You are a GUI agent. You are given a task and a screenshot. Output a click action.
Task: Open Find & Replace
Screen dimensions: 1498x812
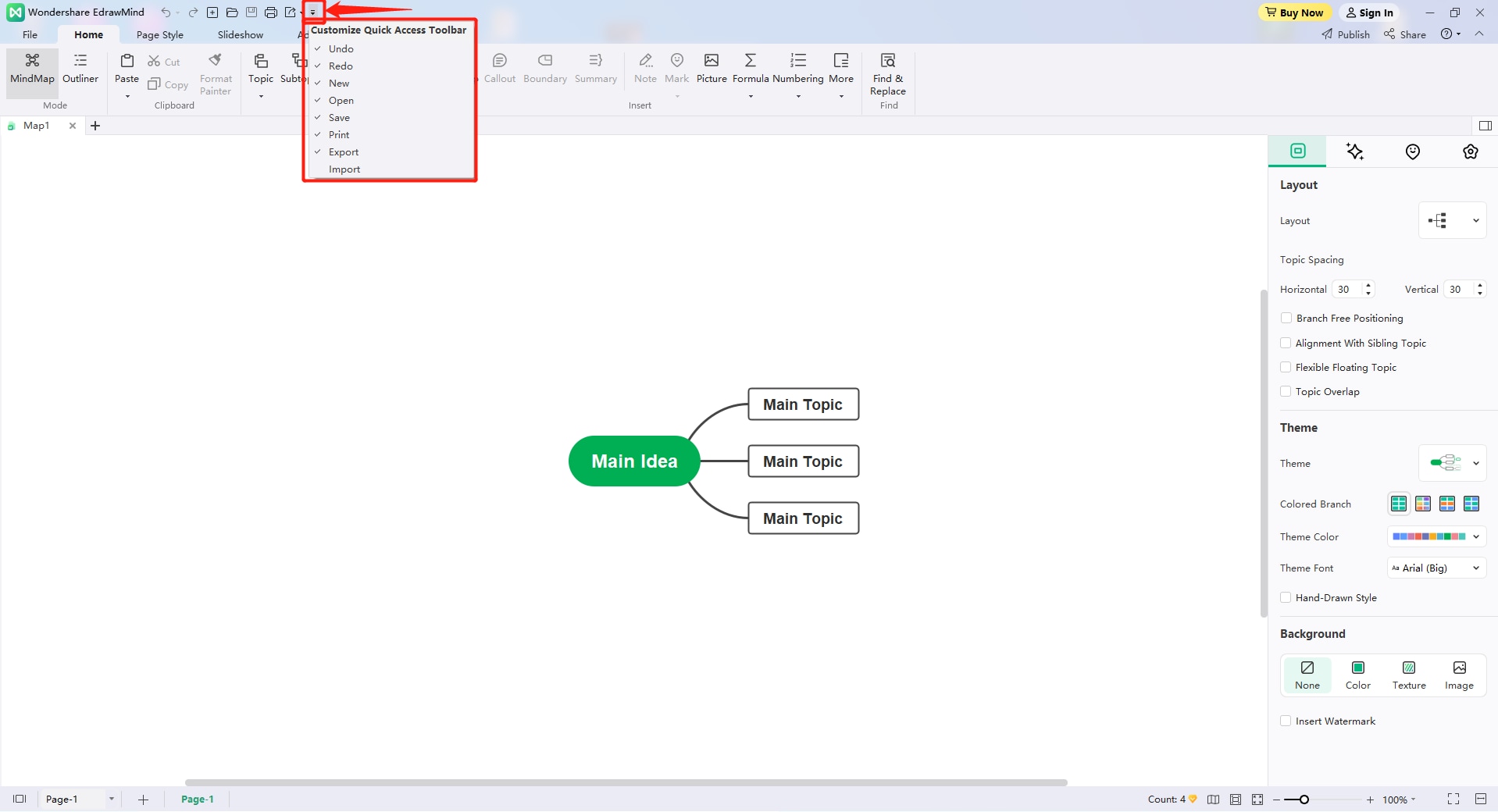tap(888, 74)
